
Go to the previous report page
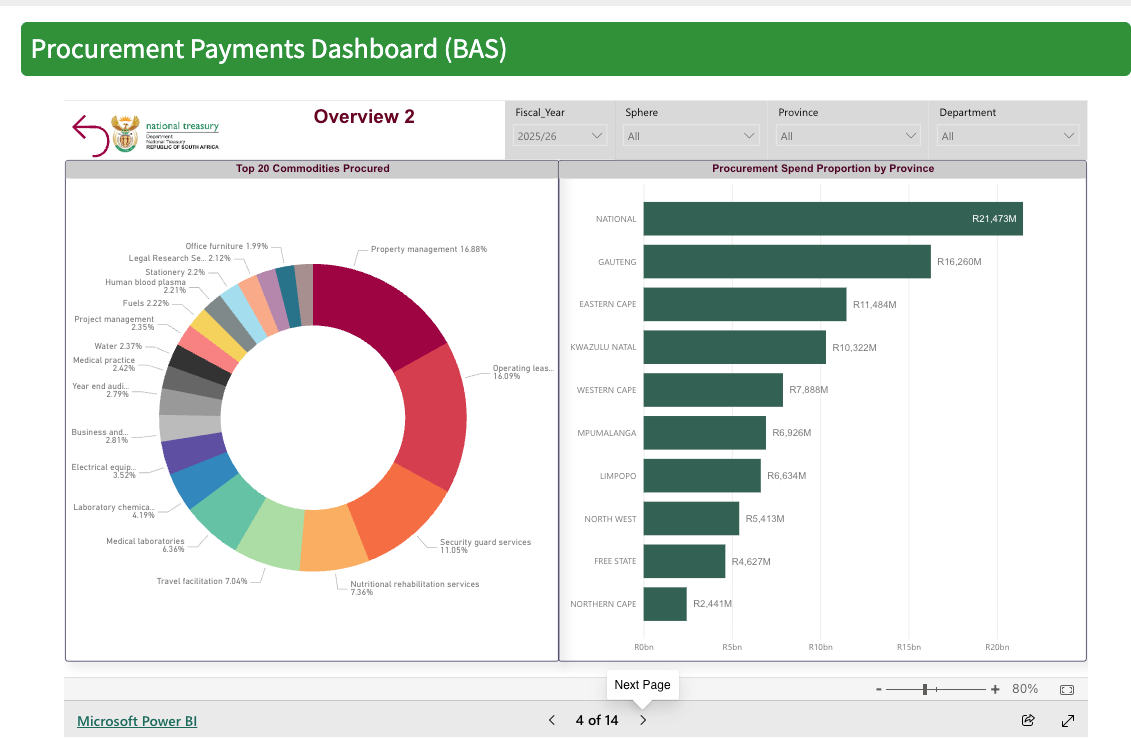click(x=552, y=720)
